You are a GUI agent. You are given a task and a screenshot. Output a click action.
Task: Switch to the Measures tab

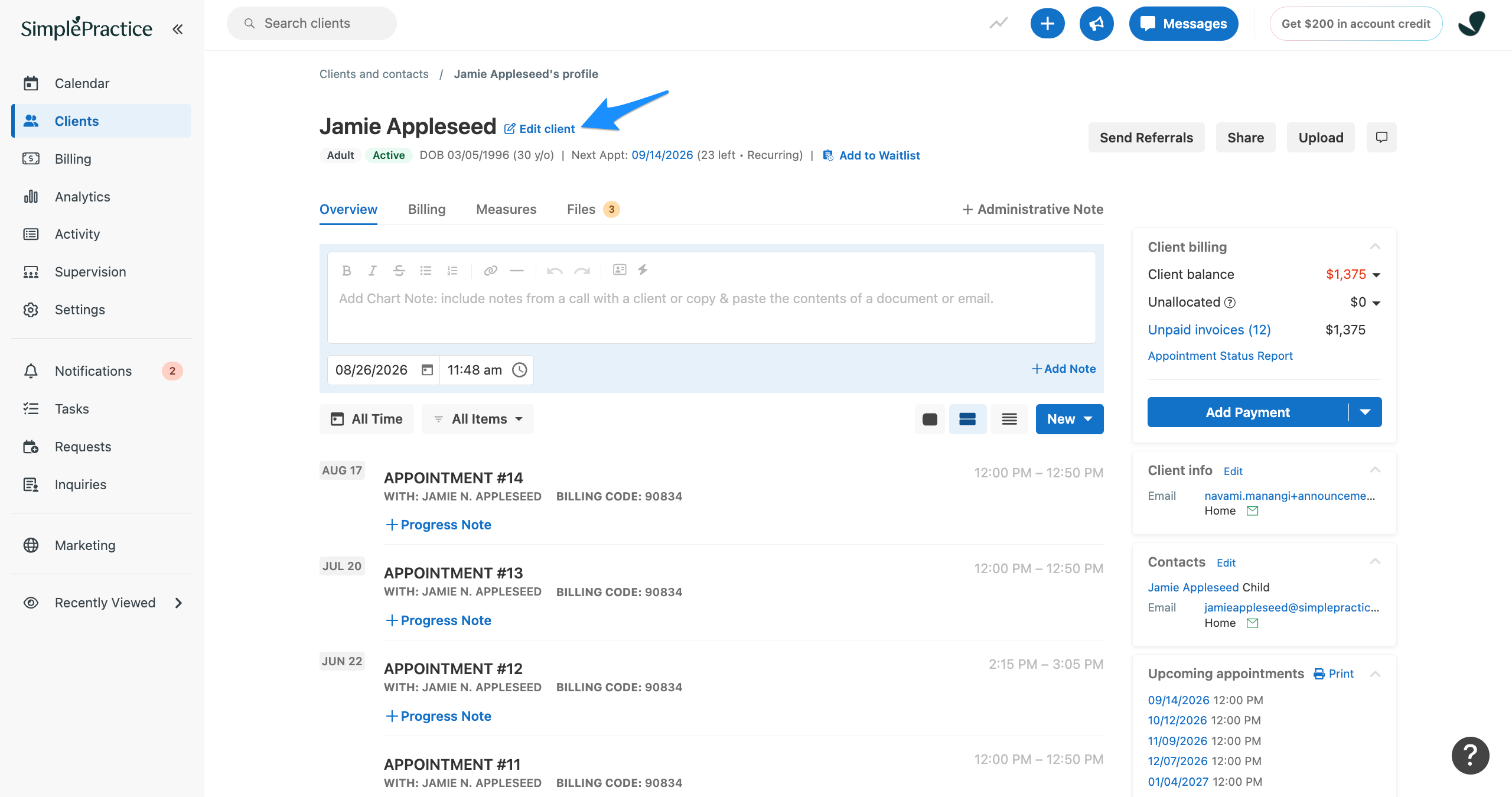tap(506, 209)
